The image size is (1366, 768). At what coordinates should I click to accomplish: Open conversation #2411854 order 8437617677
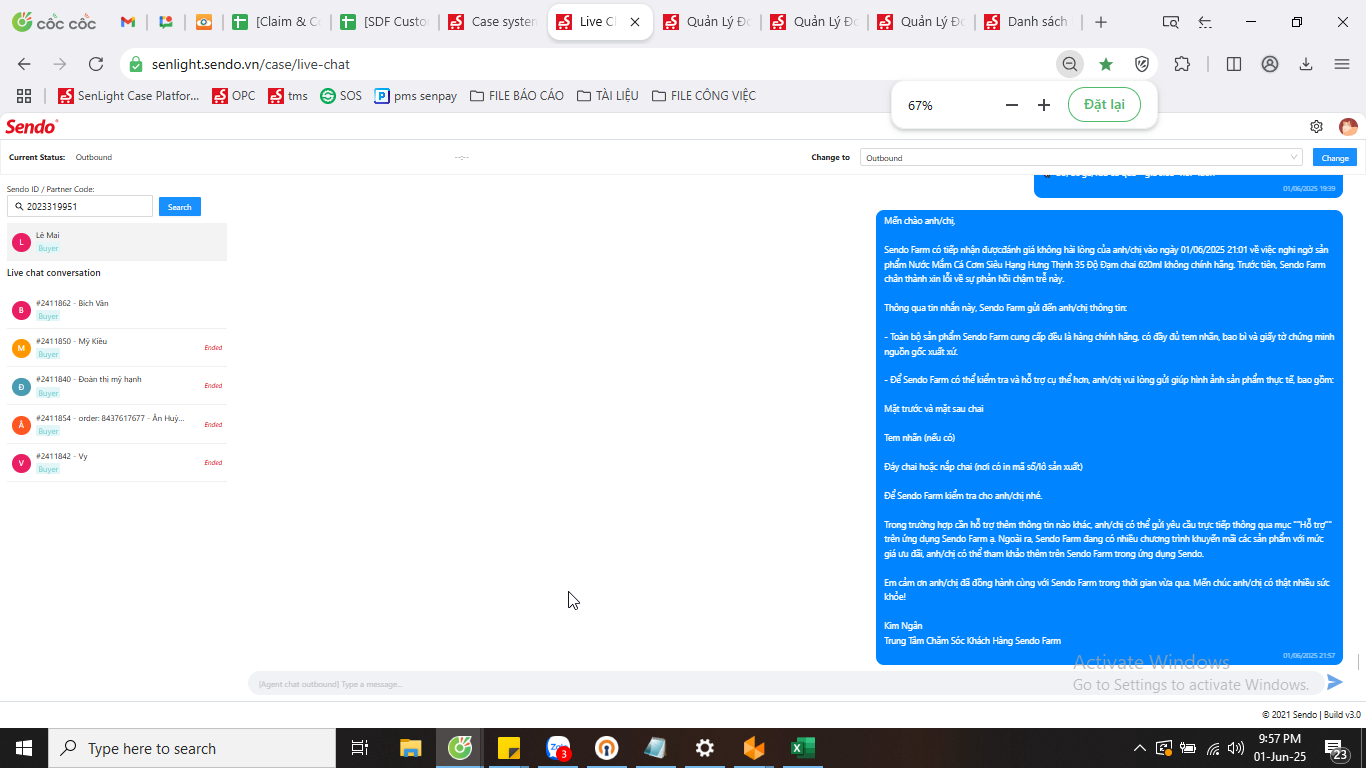pyautogui.click(x=117, y=425)
